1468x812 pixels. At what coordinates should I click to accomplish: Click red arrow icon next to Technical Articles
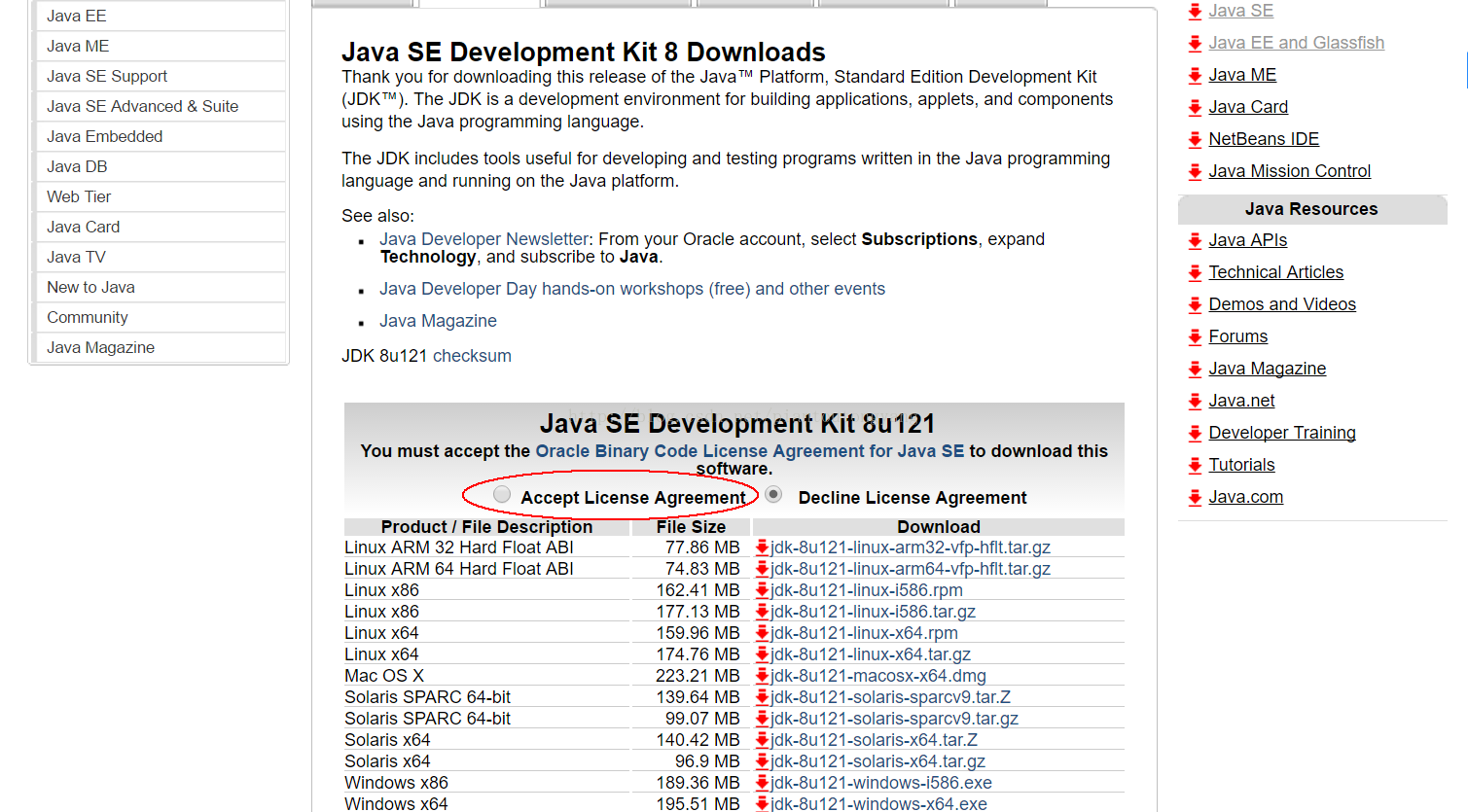pyautogui.click(x=1196, y=273)
